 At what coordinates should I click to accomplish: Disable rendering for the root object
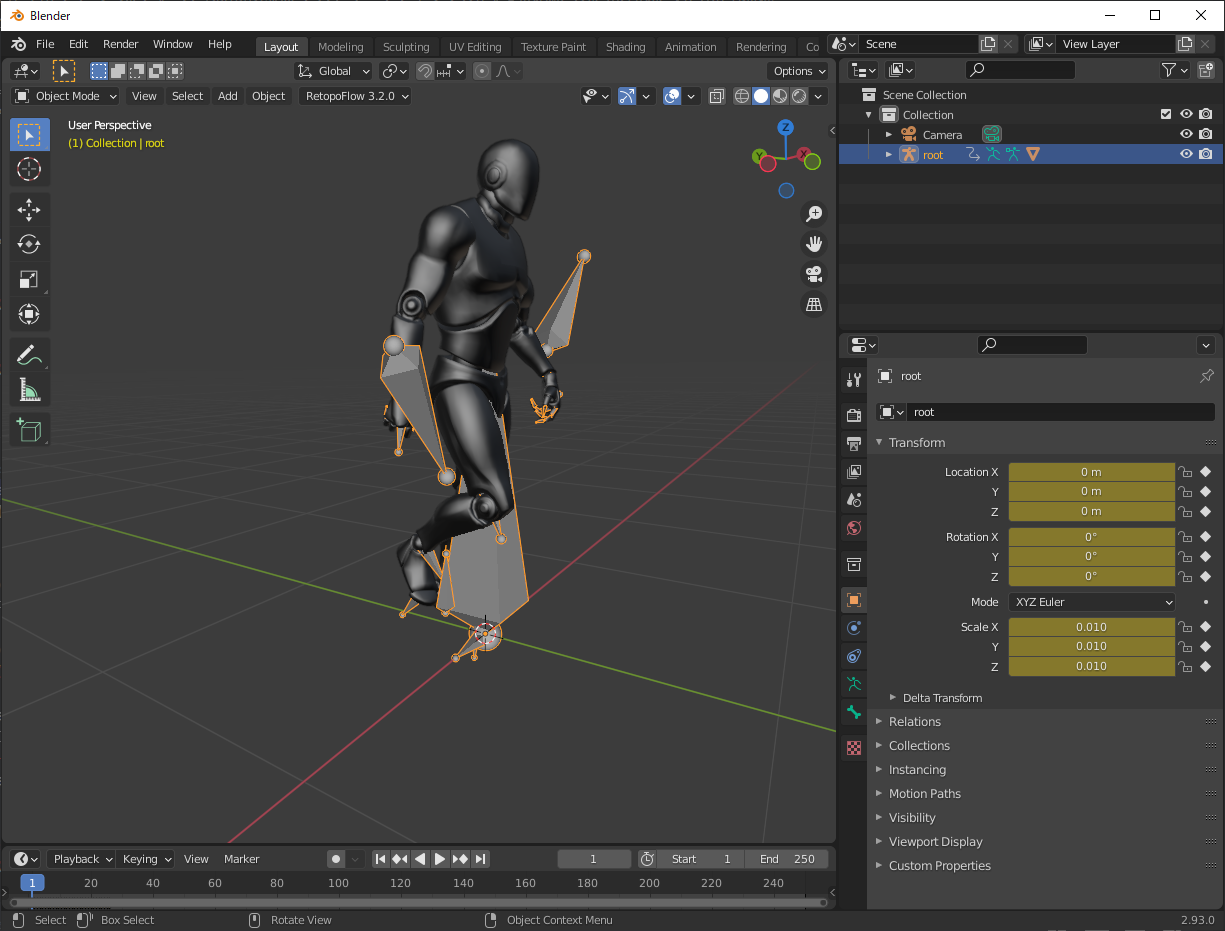tap(1206, 155)
